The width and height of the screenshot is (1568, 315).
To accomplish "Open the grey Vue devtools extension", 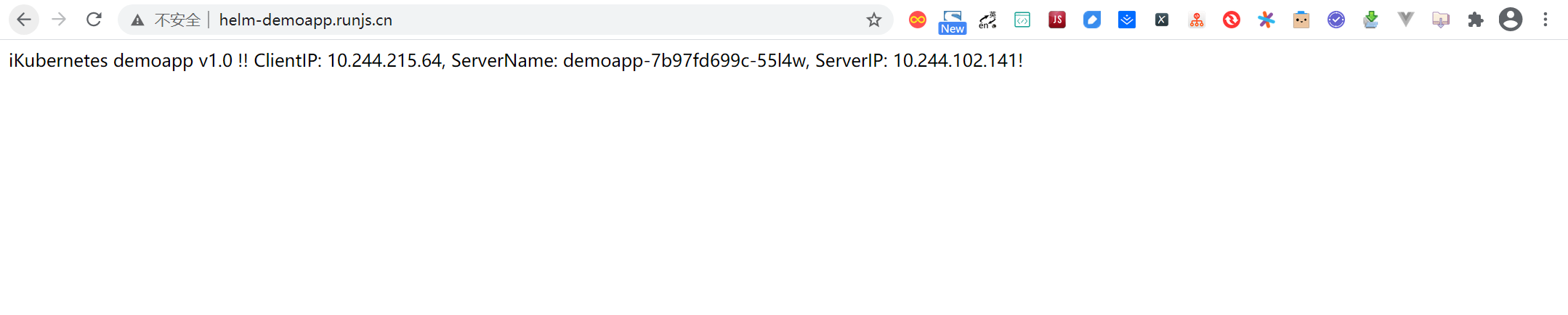I will click(1406, 20).
